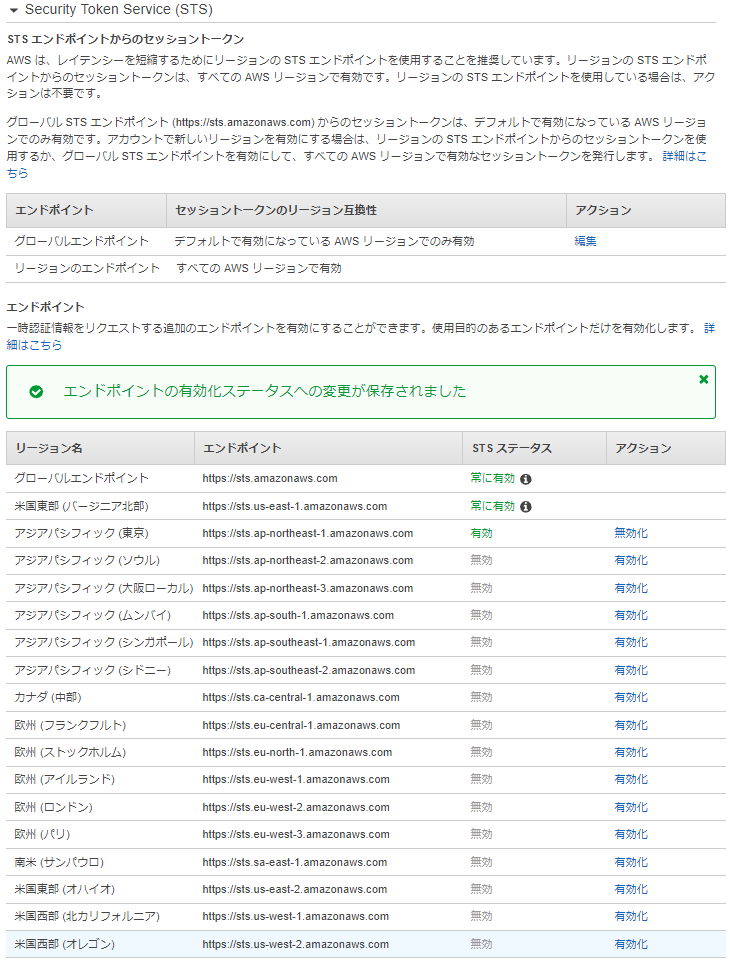The image size is (730, 966).
Task: Click 常に有効 status for global endpoint
Action: click(x=492, y=479)
